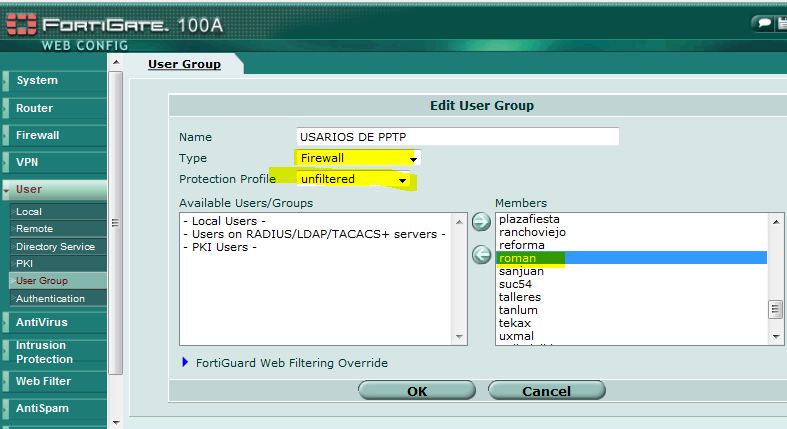Viewport: 787px width, 429px height.
Task: Click the FortiGate logo icon
Action: (21, 25)
